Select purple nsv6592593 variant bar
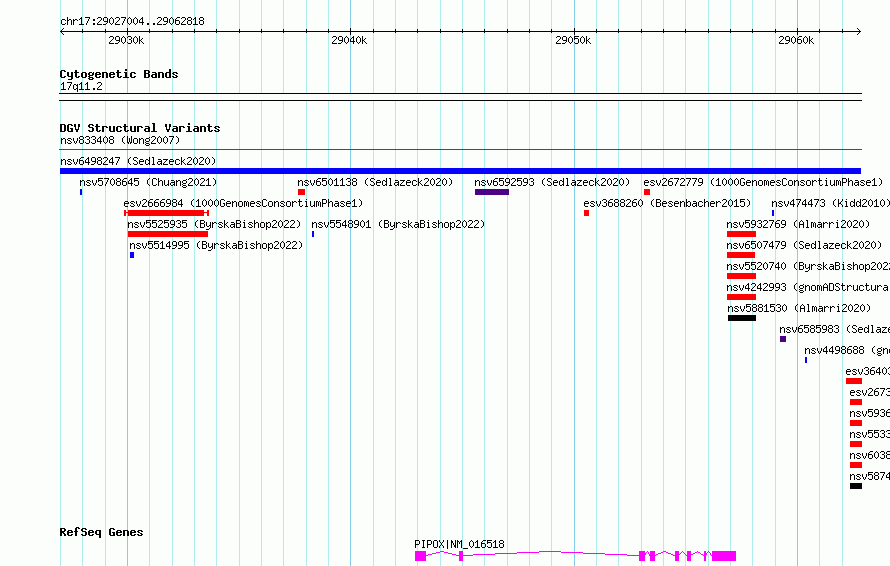The image size is (890, 566). 492,192
